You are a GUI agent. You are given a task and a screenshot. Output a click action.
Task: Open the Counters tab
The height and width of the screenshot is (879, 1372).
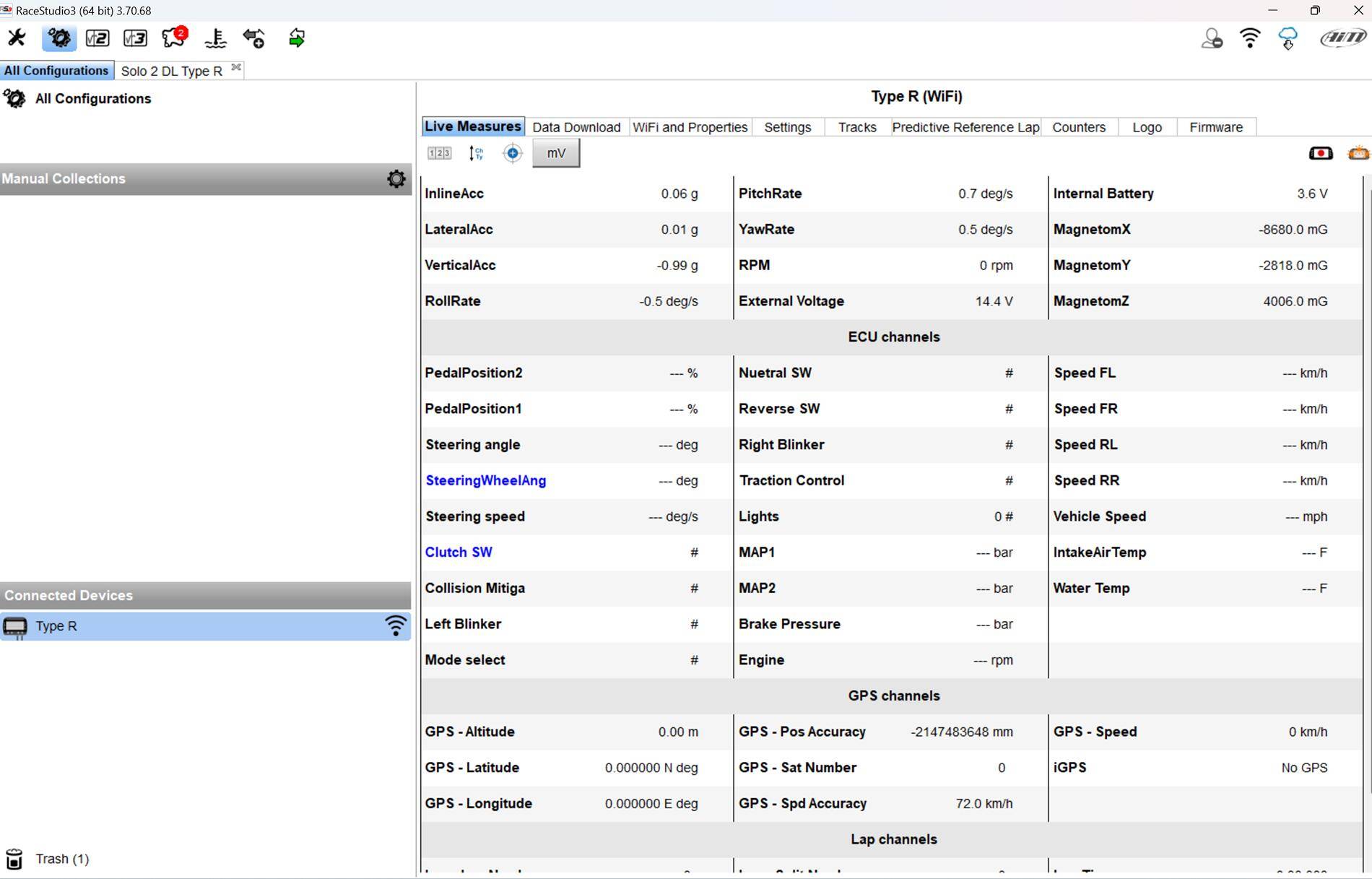pos(1079,127)
